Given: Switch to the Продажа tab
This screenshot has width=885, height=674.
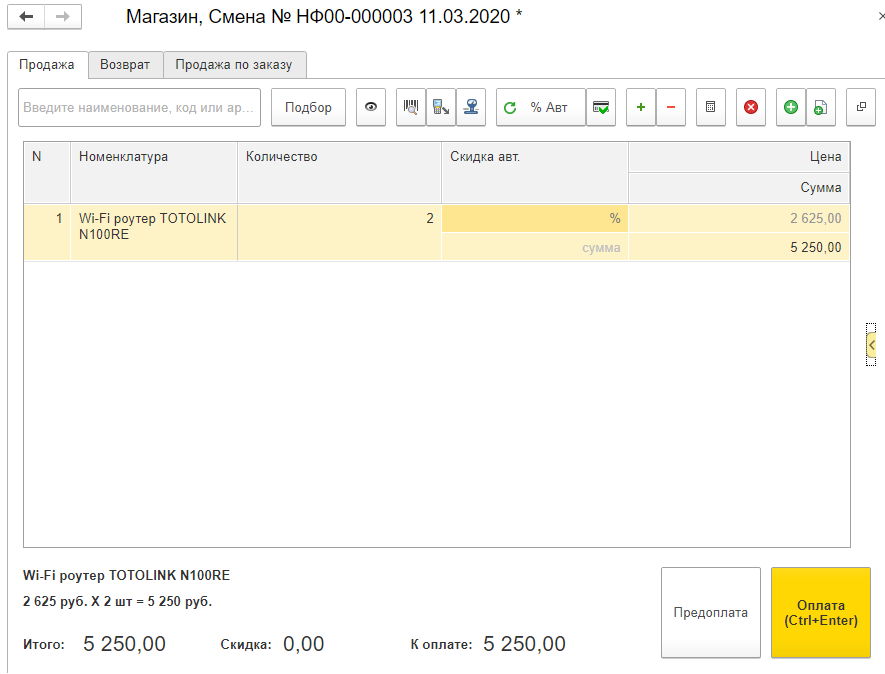Looking at the screenshot, I should tap(47, 65).
